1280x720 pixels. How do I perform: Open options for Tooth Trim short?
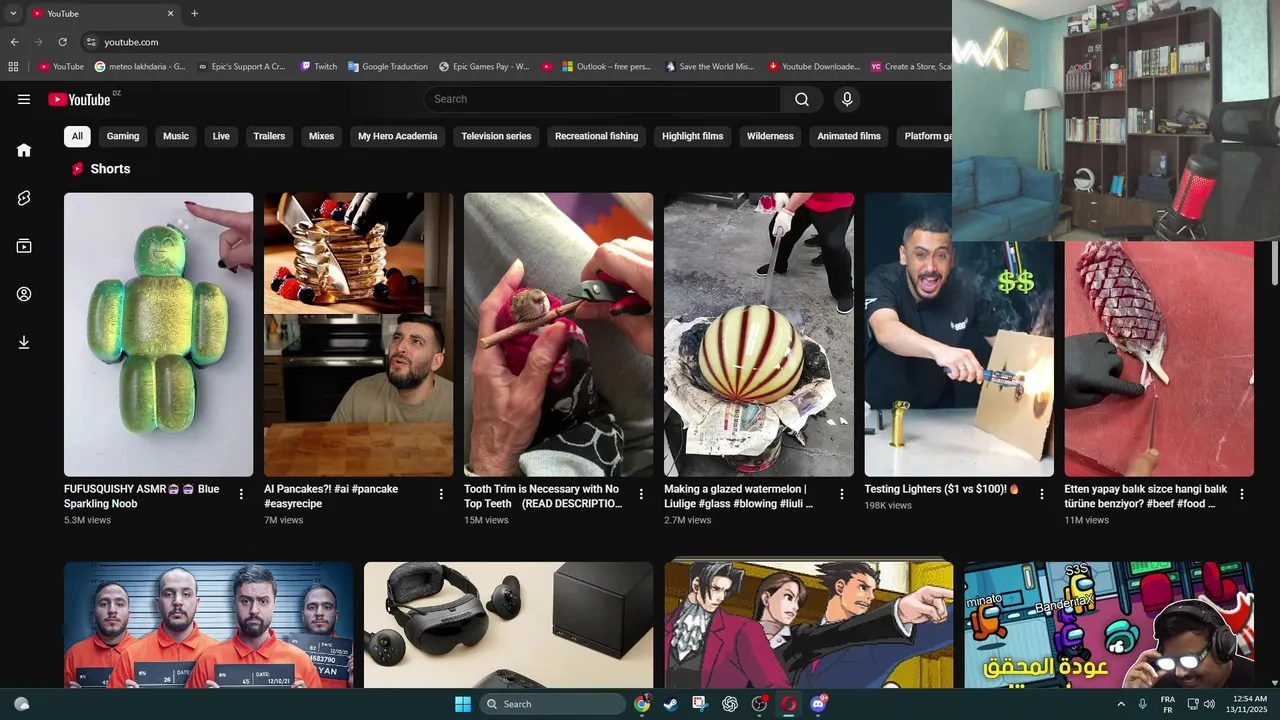click(x=641, y=494)
